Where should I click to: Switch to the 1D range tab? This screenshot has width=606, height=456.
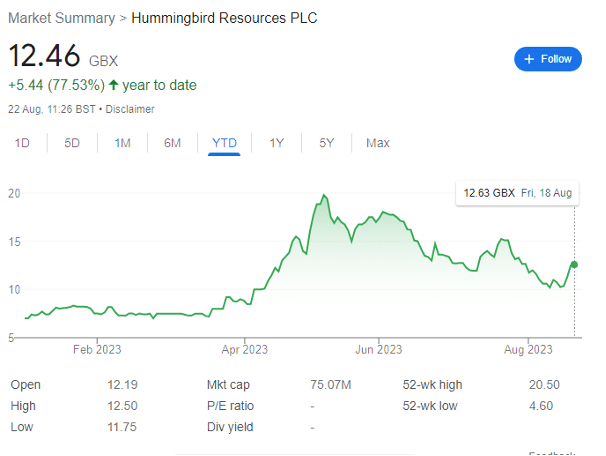click(x=22, y=143)
